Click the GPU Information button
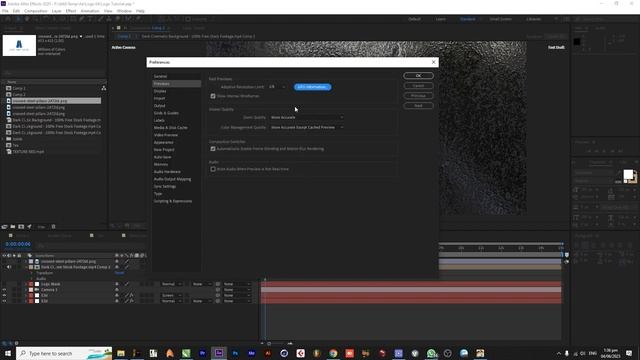 pos(313,87)
